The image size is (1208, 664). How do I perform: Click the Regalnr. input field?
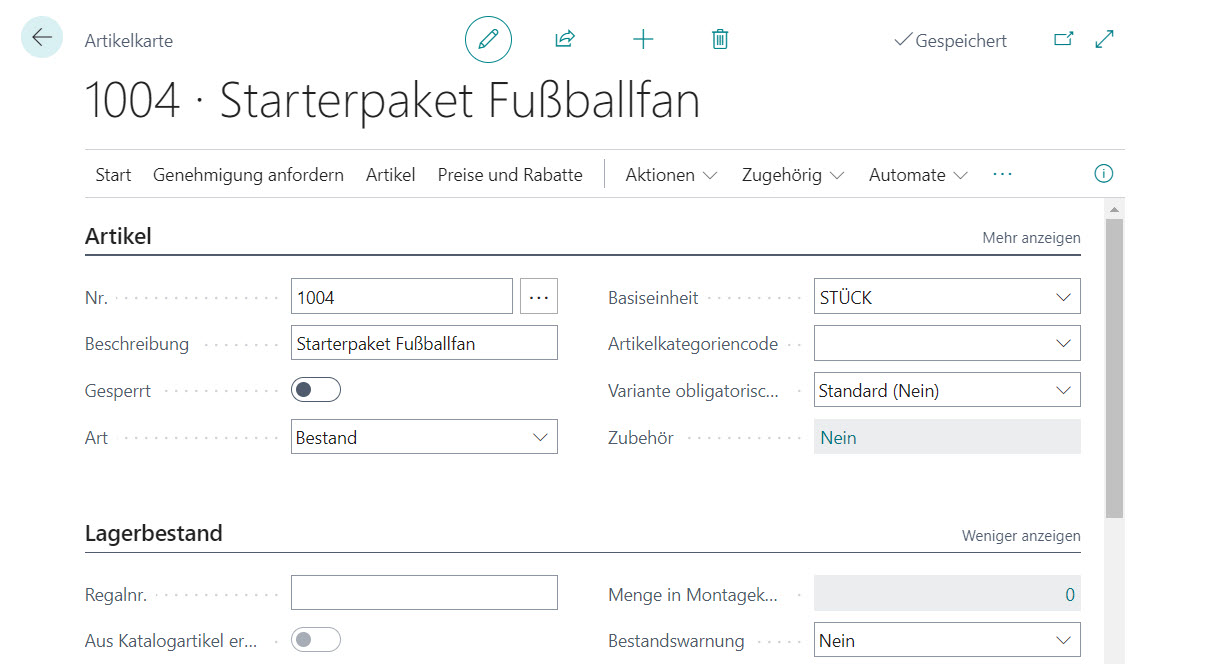[x=424, y=593]
